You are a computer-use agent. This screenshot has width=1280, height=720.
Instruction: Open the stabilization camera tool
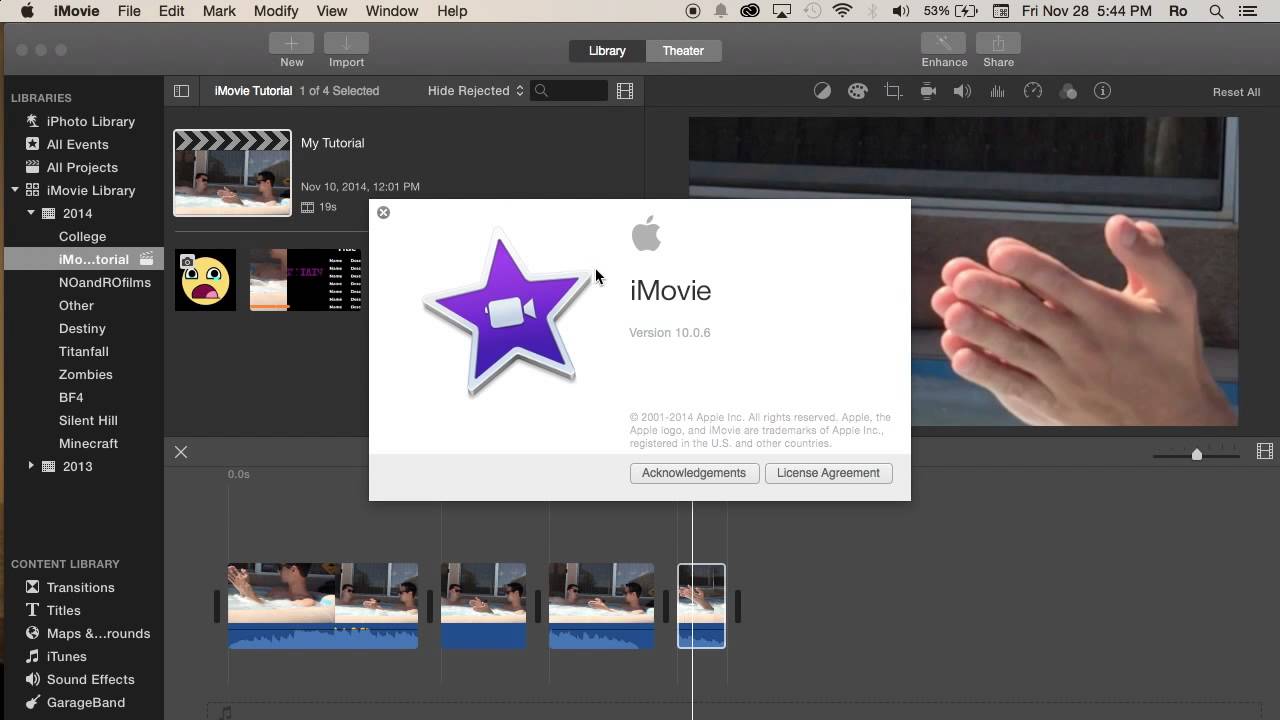928,91
